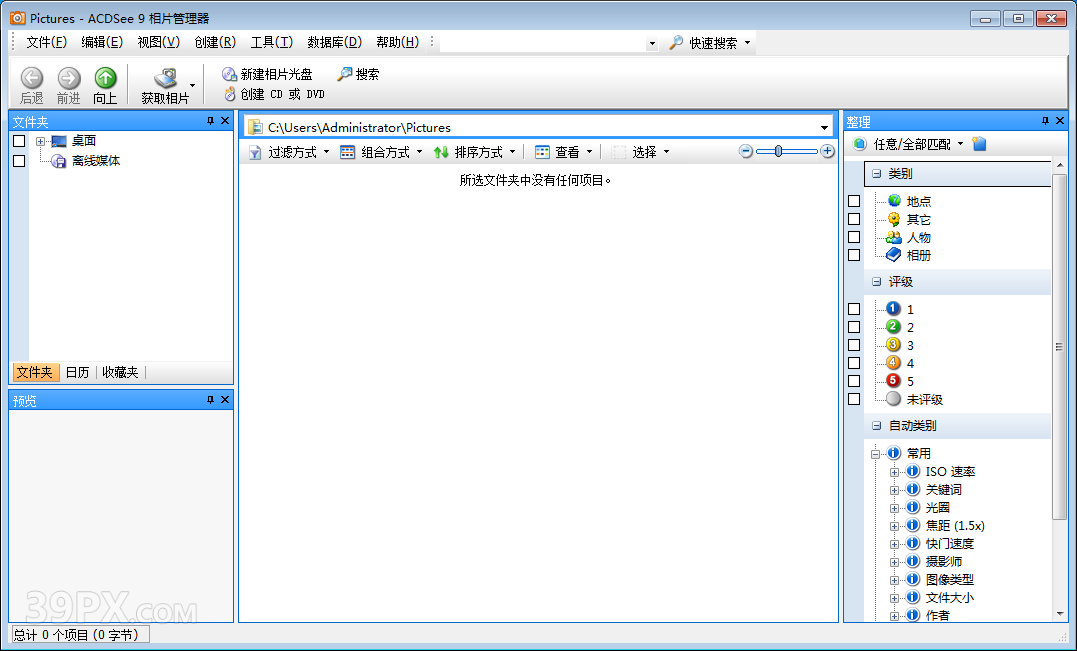Image resolution: width=1077 pixels, height=651 pixels.
Task: Click the 地点 category icon
Action: (895, 200)
